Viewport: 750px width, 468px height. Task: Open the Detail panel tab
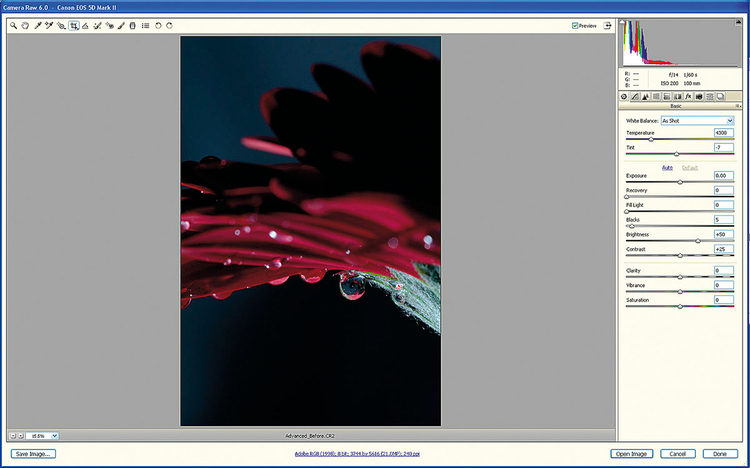645,96
